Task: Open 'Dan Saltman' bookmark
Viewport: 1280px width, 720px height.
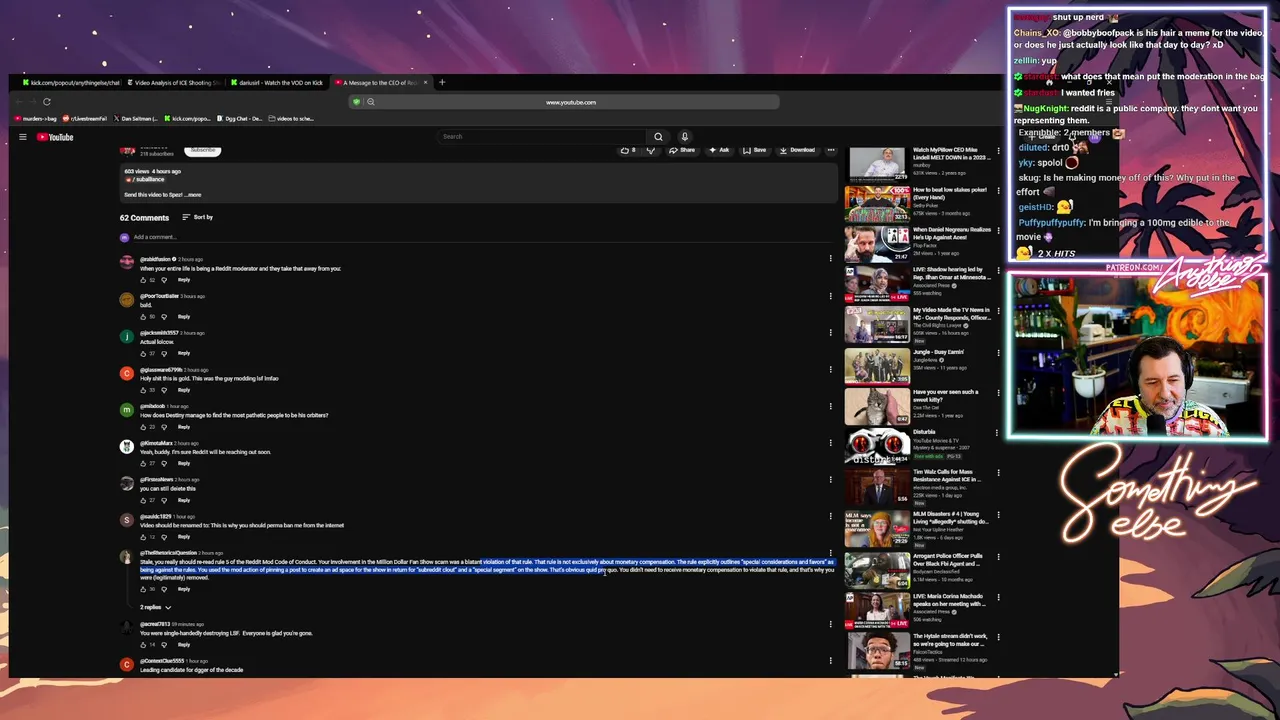Action: click(136, 119)
